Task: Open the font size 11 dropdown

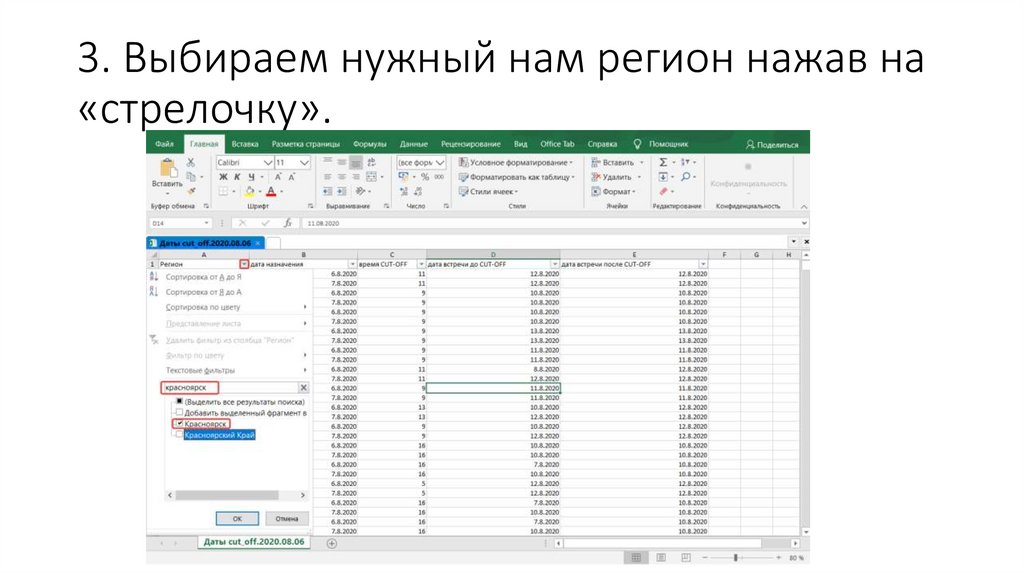Action: click(x=304, y=163)
